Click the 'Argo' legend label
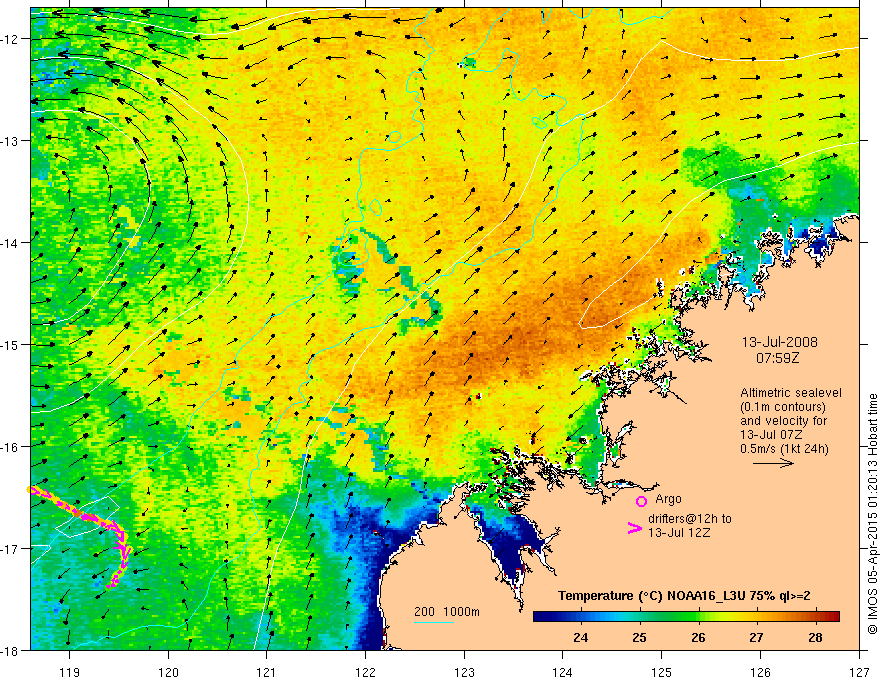880x680 pixels. tap(668, 499)
